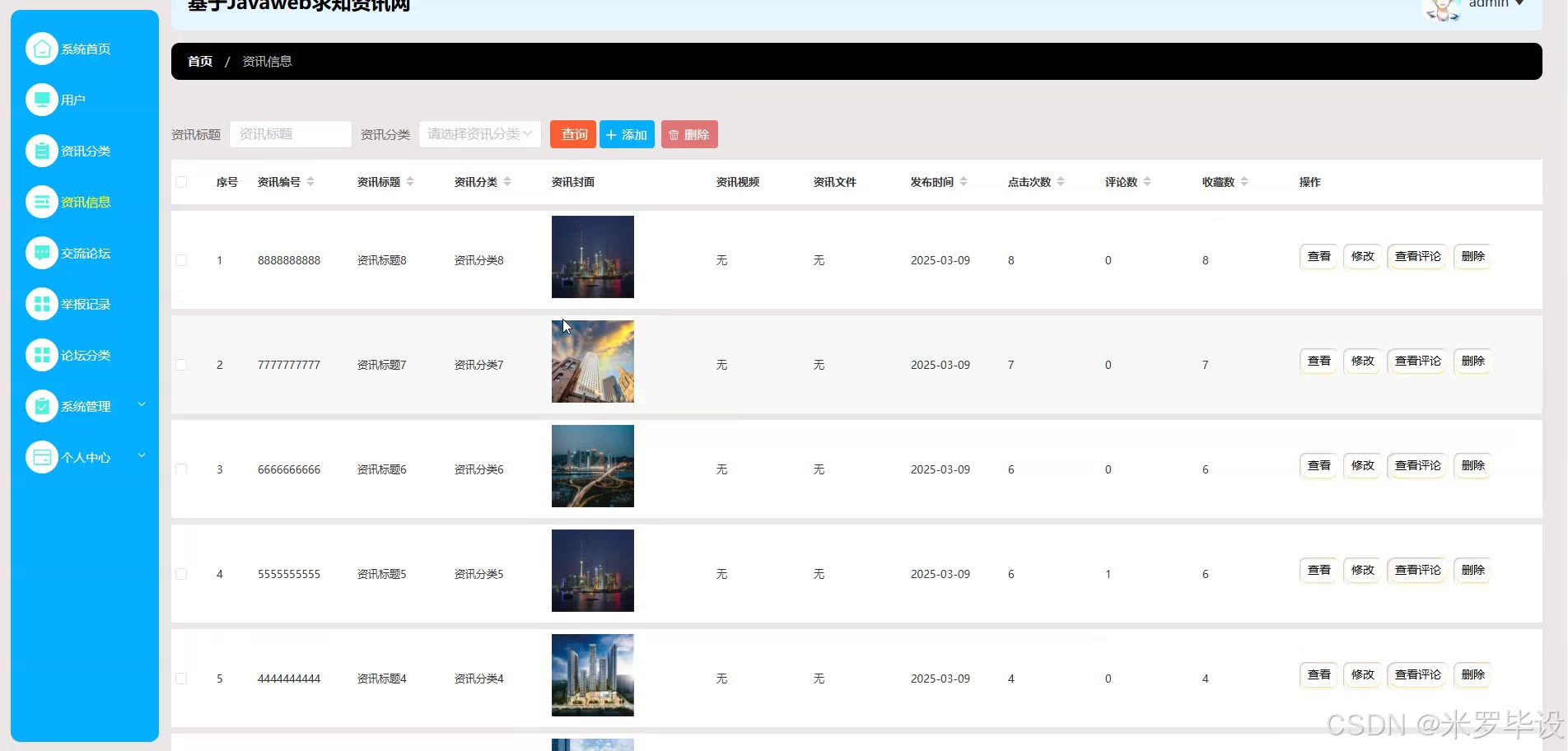Click the 资讯信息 list icon
The image size is (1568, 751).
click(x=42, y=202)
